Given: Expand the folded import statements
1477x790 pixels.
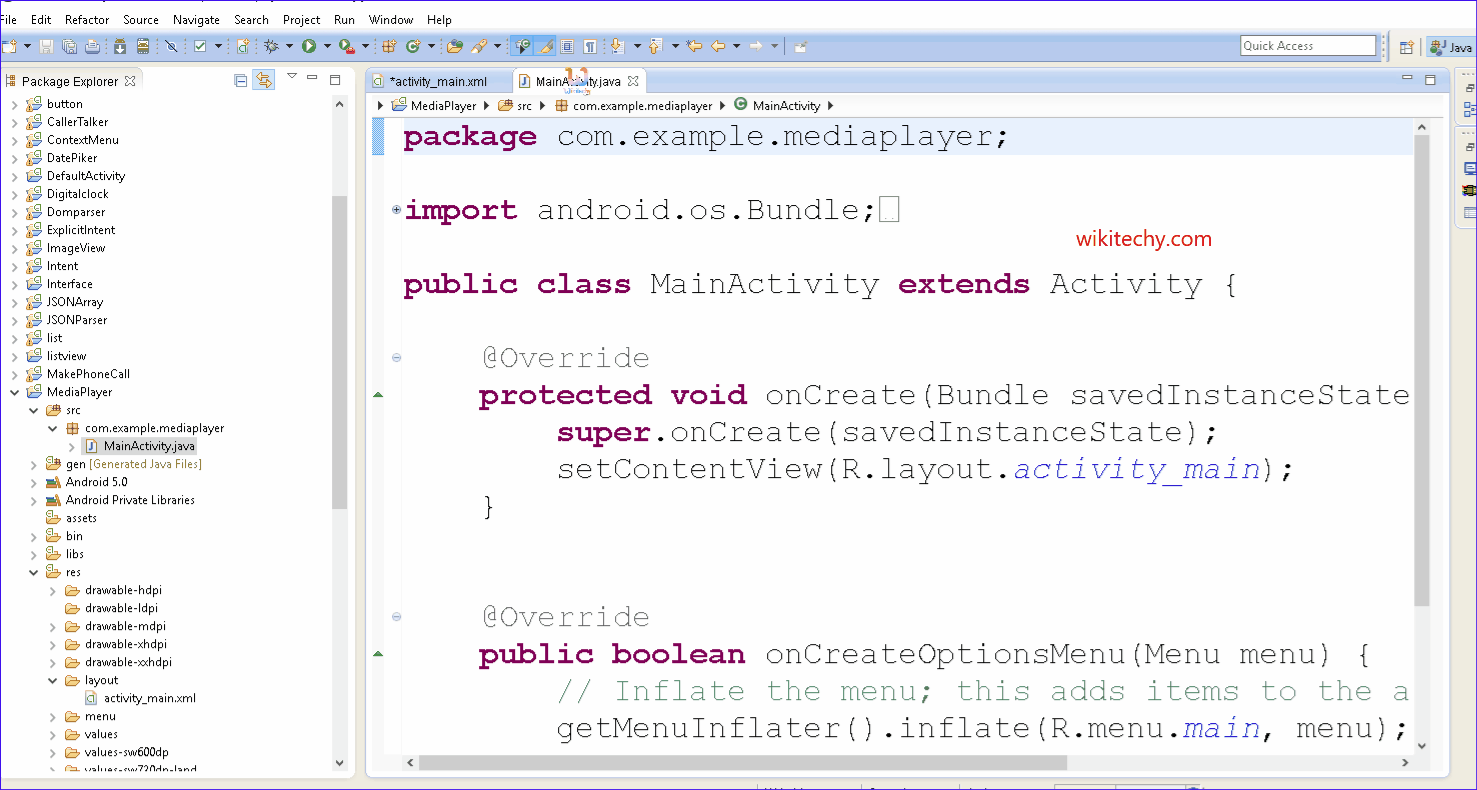Looking at the screenshot, I should [x=397, y=210].
